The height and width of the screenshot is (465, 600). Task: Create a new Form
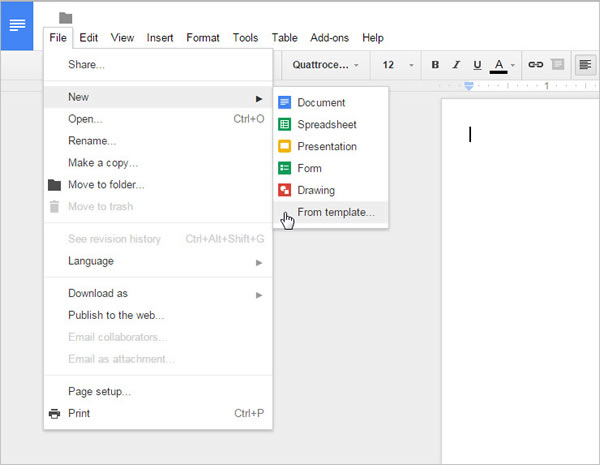(331, 168)
